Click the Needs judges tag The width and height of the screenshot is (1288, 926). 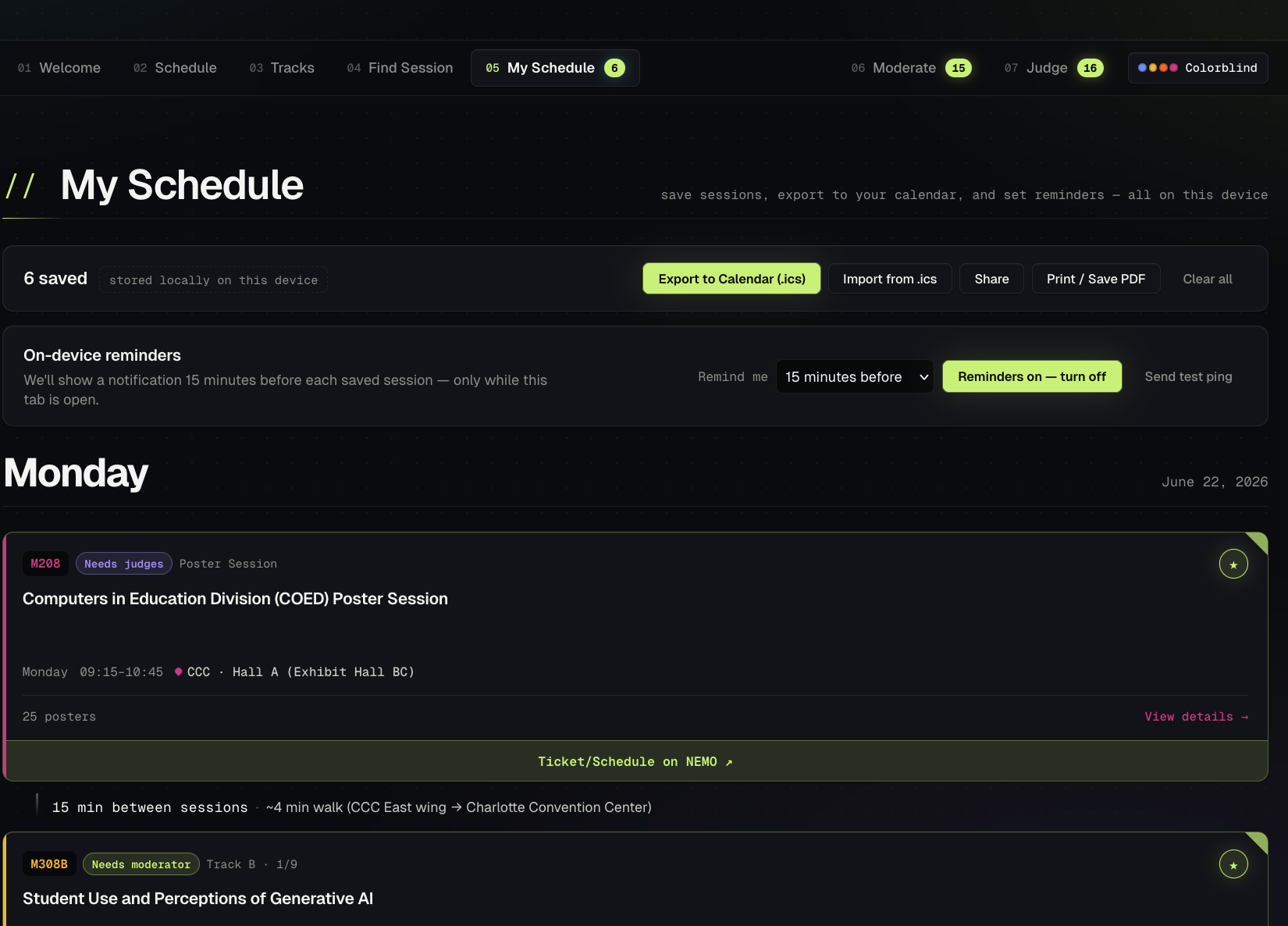pyautogui.click(x=124, y=564)
